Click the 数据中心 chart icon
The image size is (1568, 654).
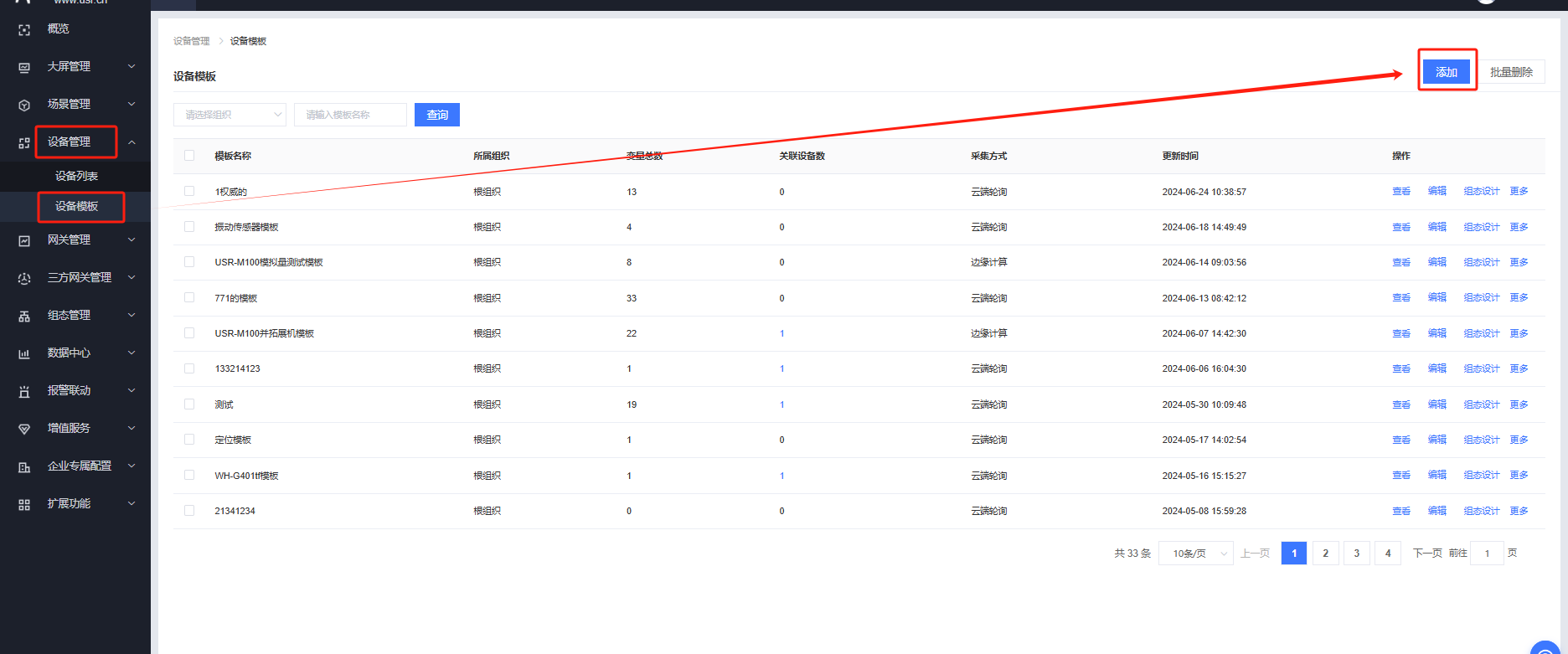(x=24, y=353)
